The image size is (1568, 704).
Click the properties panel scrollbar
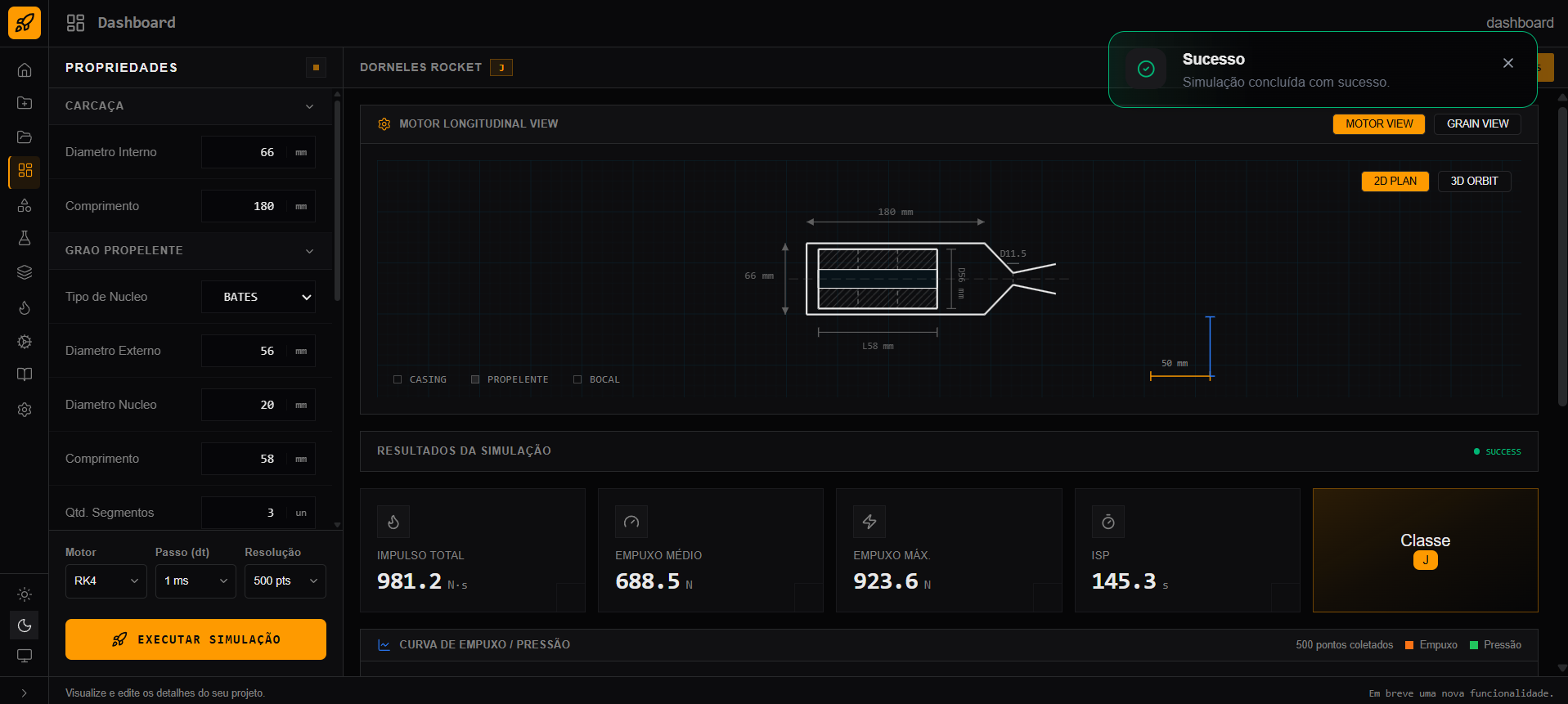pos(337,200)
